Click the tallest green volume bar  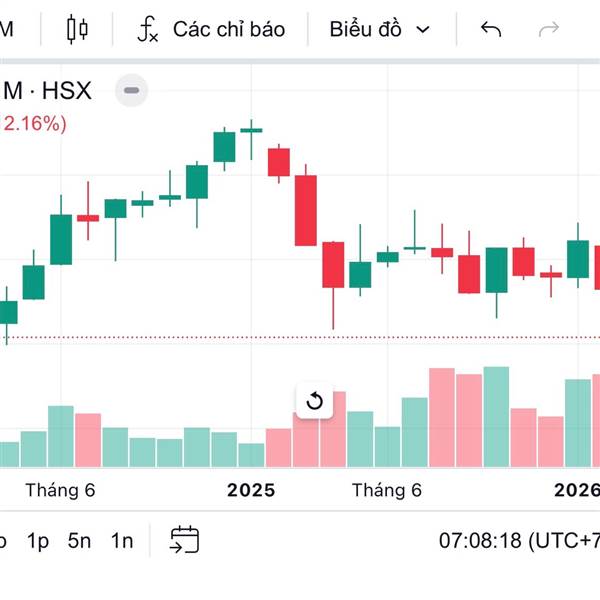coord(496,416)
